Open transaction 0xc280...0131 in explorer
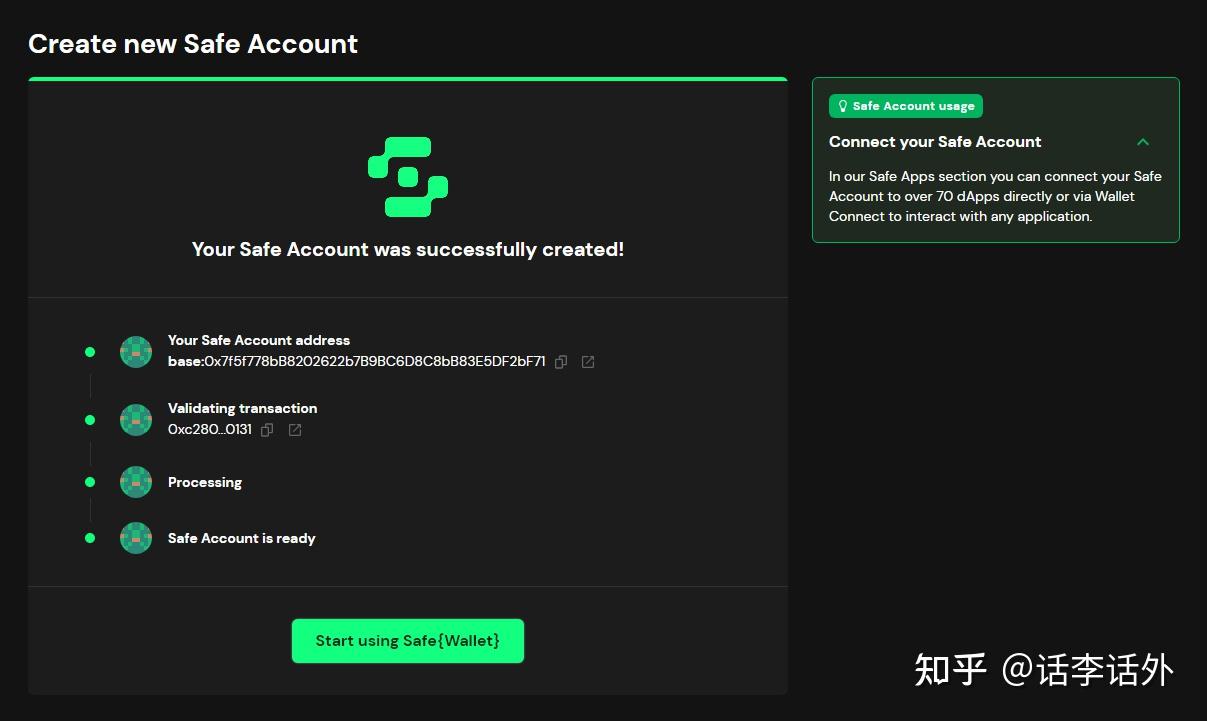This screenshot has width=1207, height=721. tap(295, 430)
